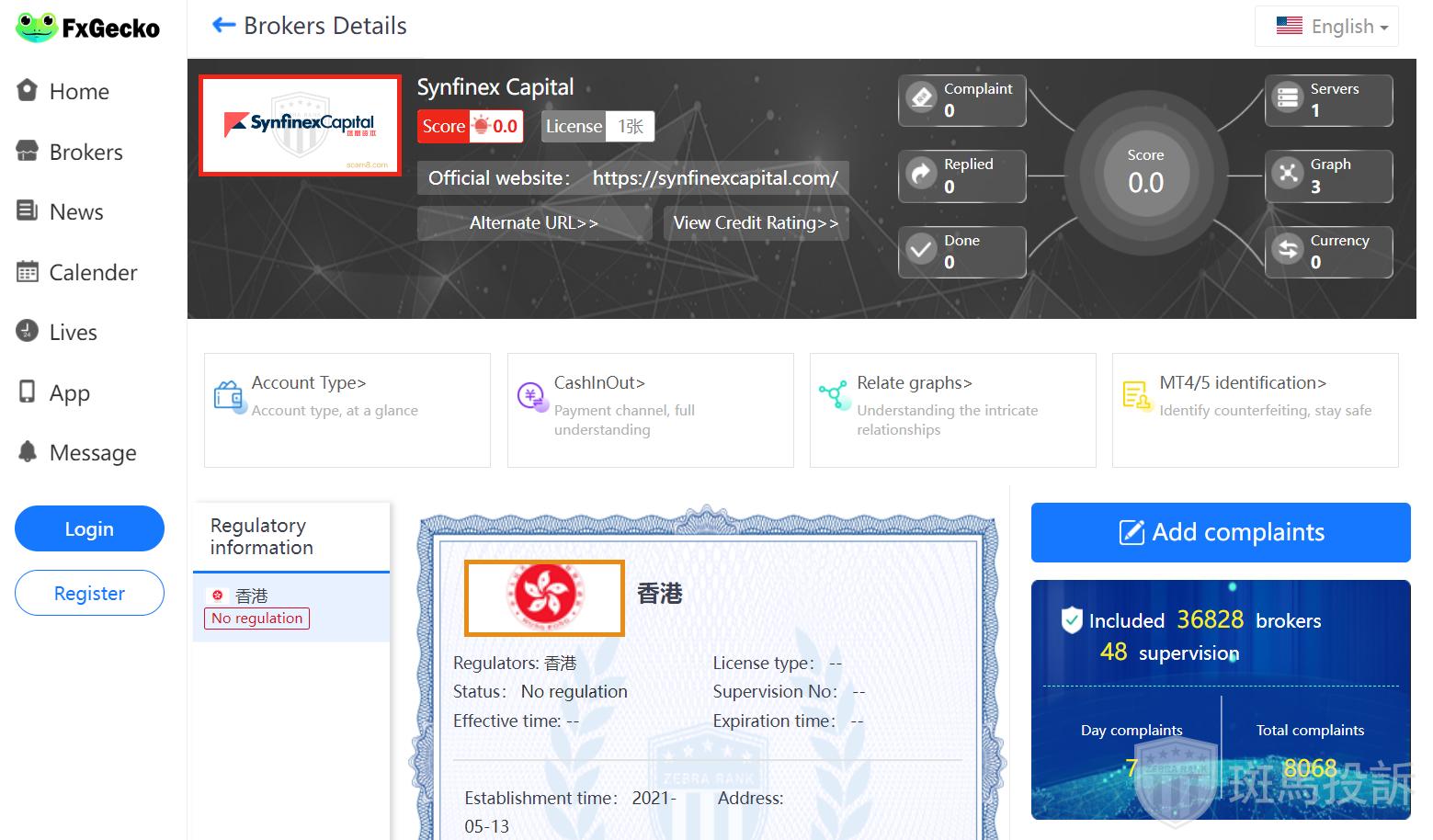
Task: Select the Hong Kong no-regulation tab
Action: [290, 607]
